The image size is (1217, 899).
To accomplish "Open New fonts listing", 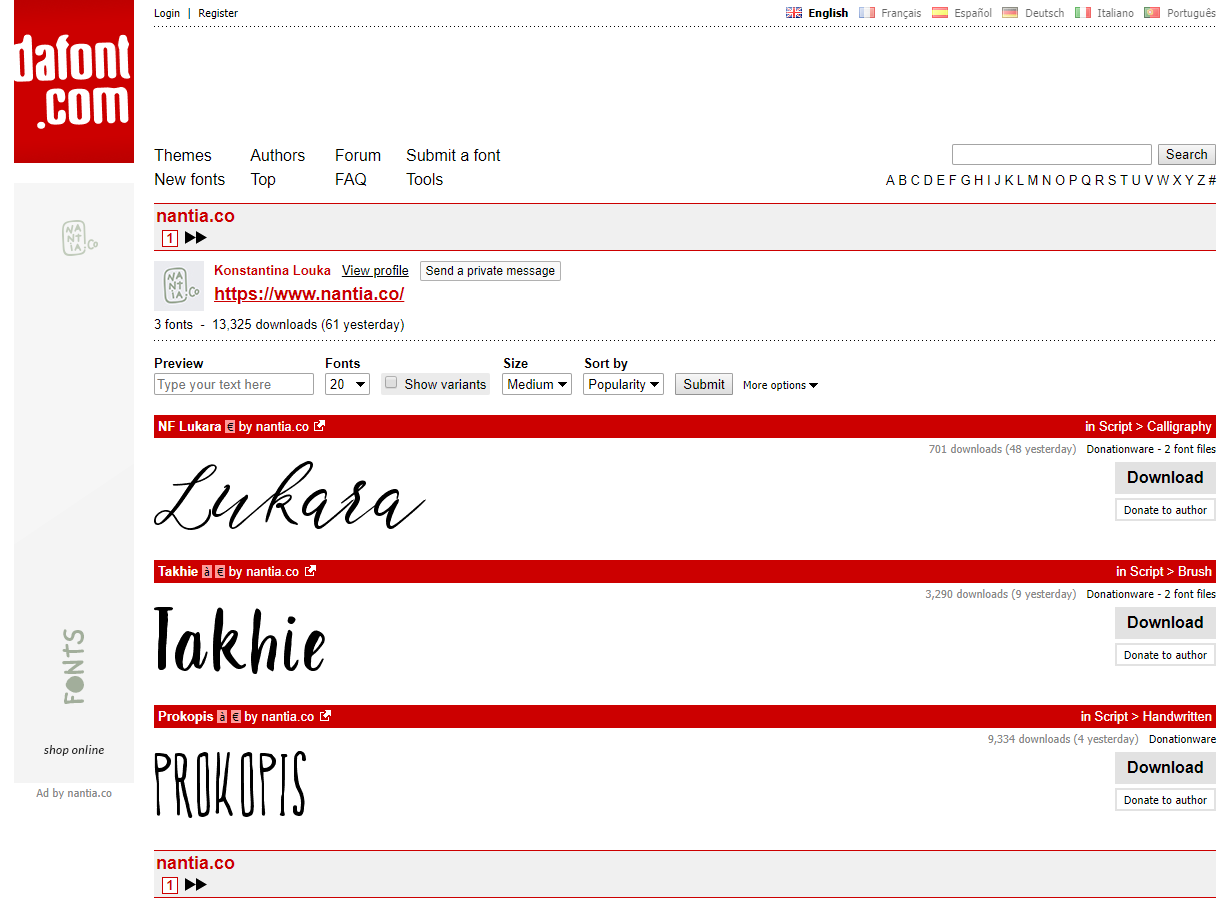I will tap(189, 179).
